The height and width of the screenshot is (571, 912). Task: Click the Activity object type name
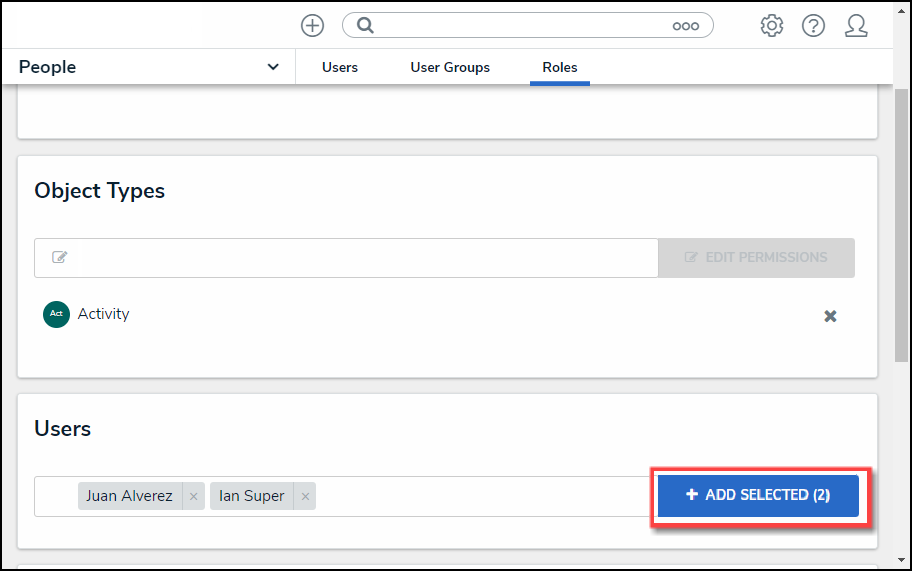103,314
